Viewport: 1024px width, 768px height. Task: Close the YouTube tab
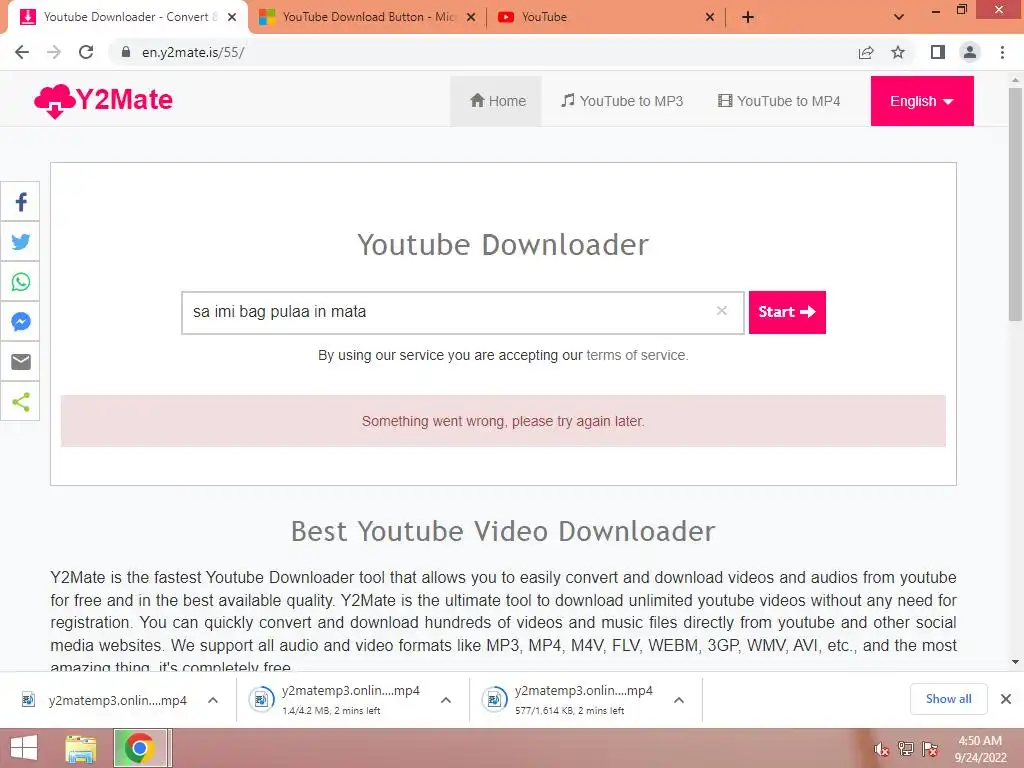(710, 17)
